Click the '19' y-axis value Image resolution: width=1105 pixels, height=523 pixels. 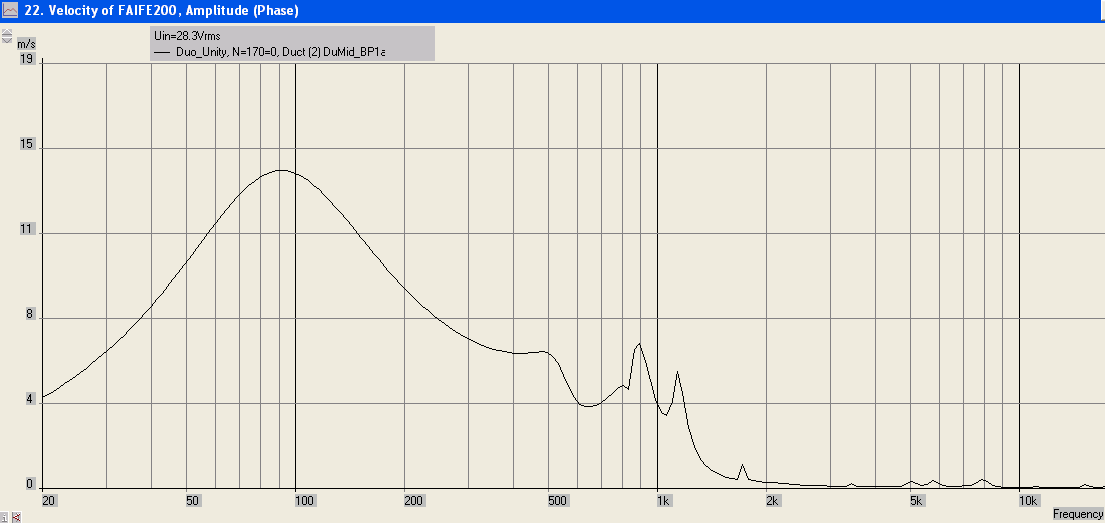(27, 60)
